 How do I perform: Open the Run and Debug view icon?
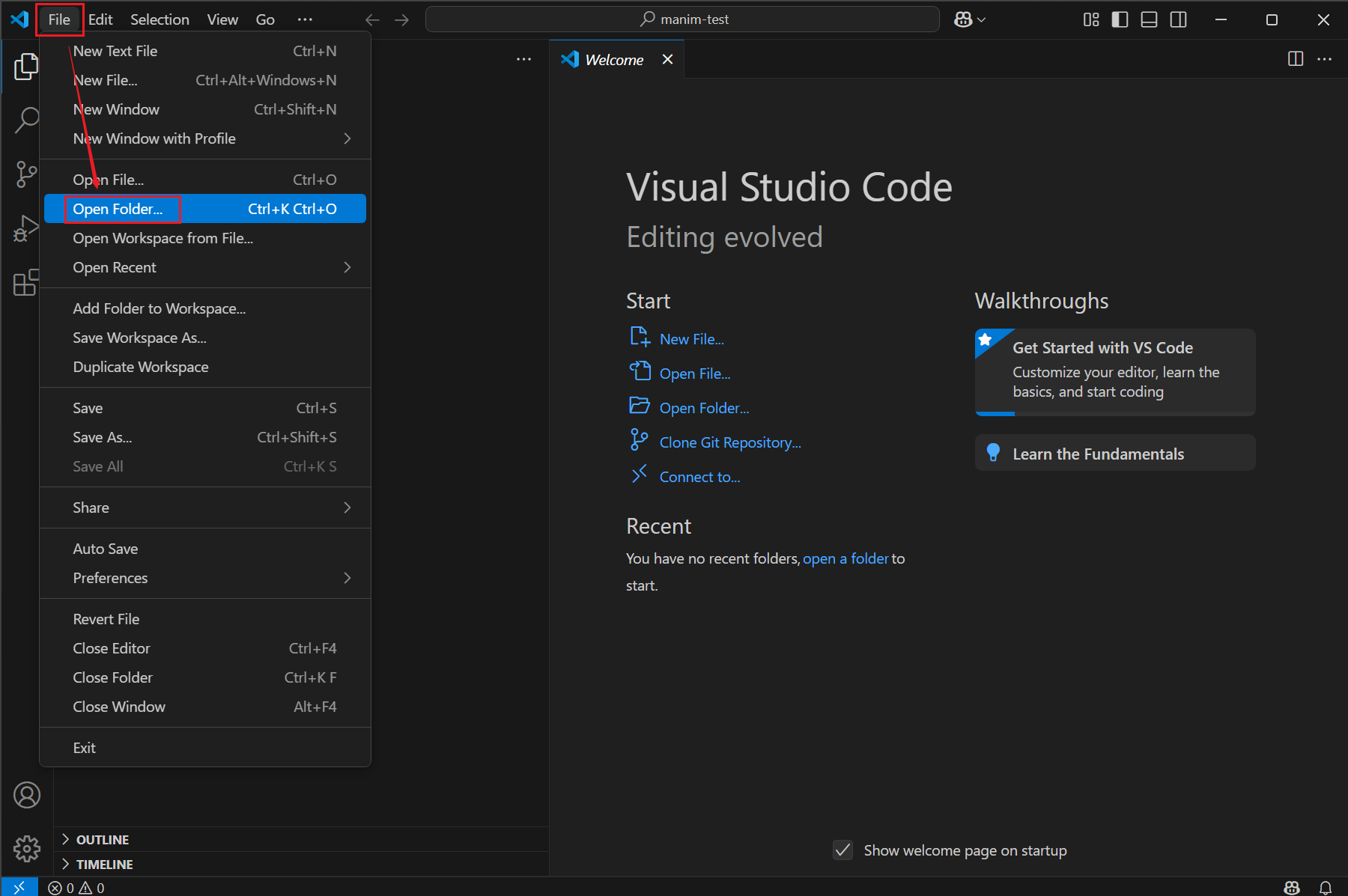click(x=26, y=228)
